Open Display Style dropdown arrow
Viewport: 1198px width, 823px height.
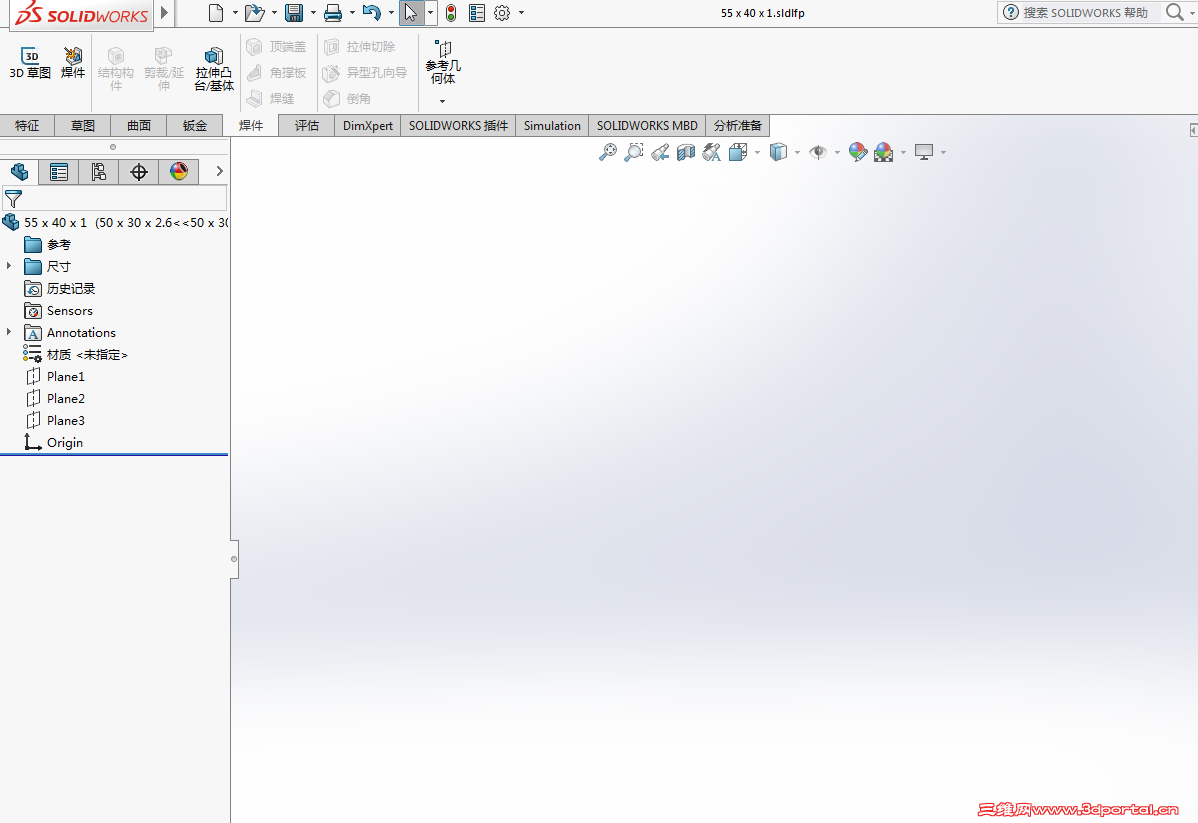(x=797, y=153)
